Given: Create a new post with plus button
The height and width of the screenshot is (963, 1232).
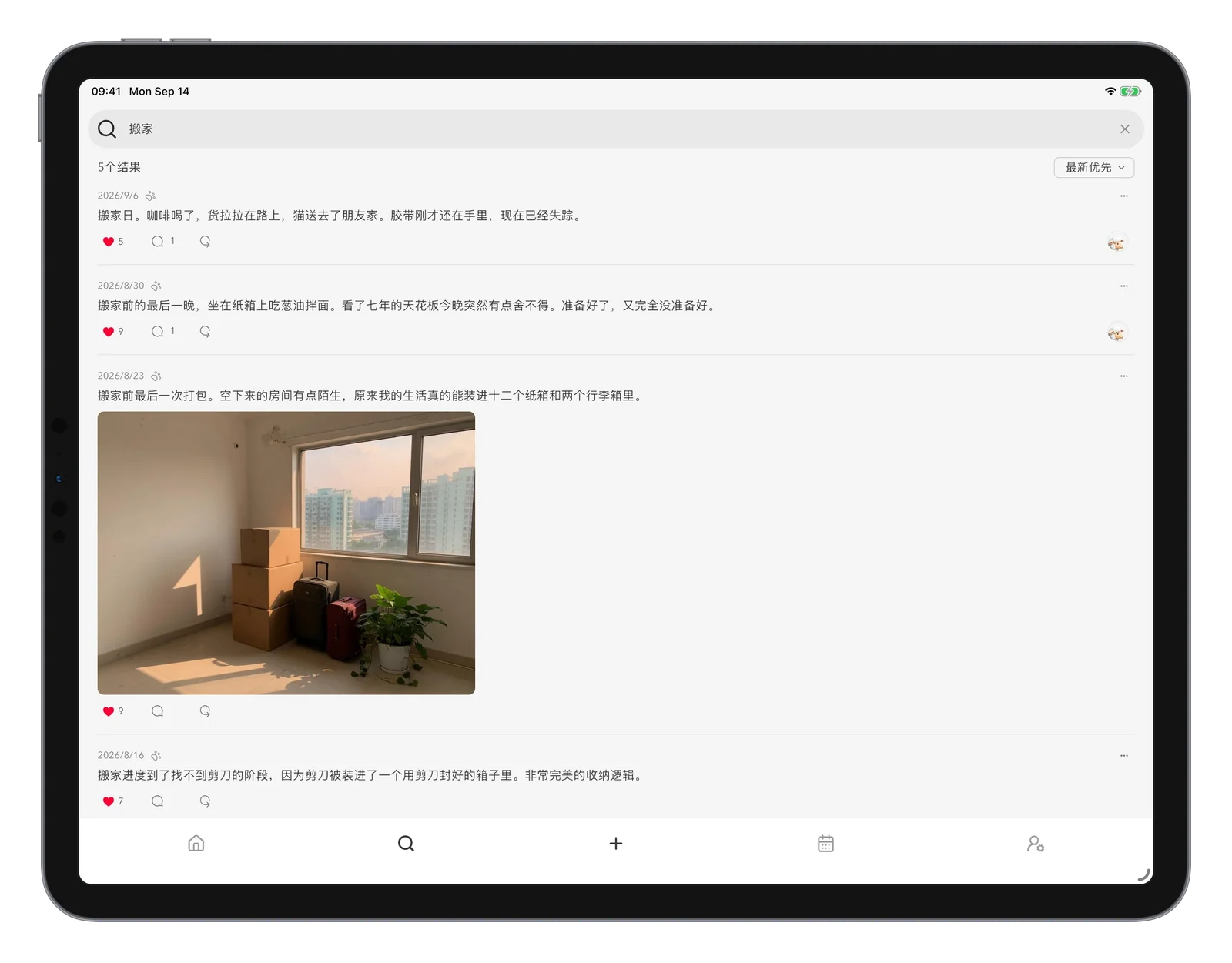Looking at the screenshot, I should point(616,844).
